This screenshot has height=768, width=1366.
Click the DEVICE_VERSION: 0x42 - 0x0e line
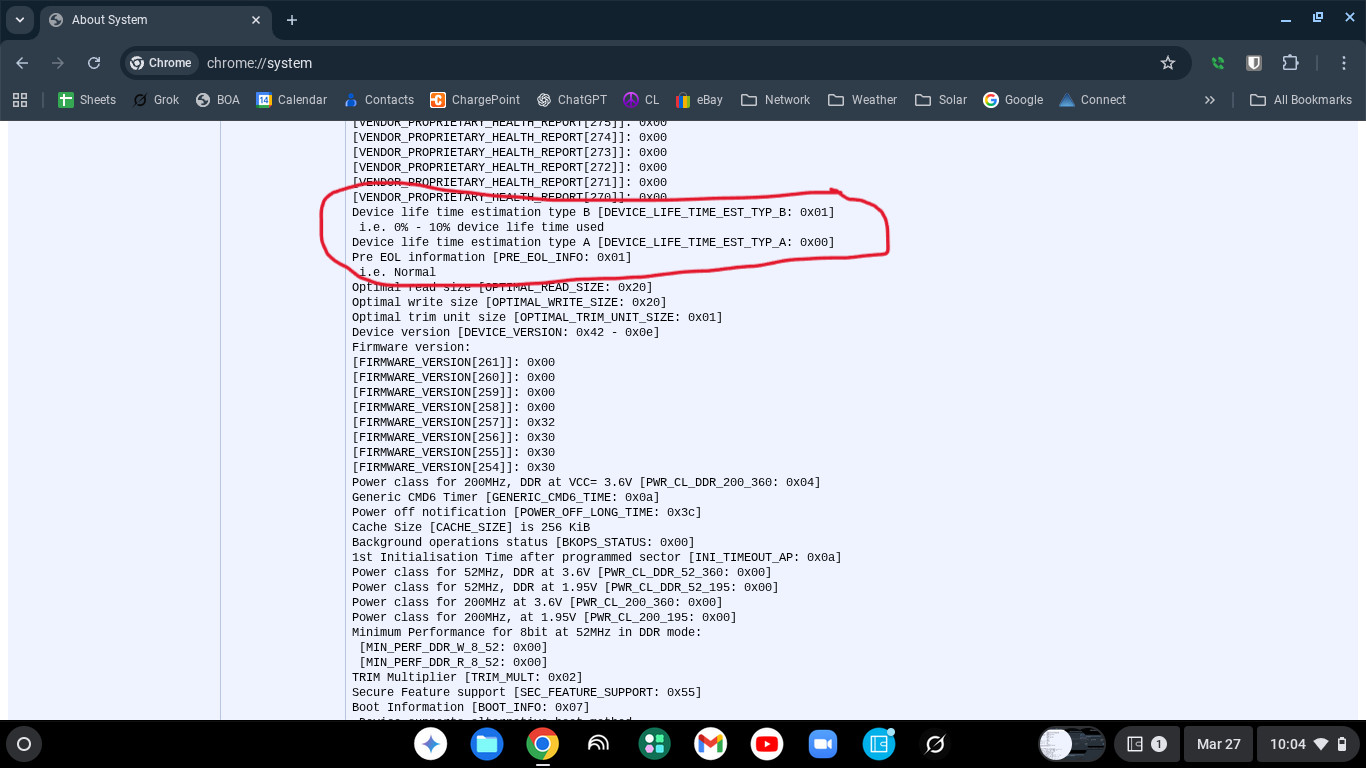tap(506, 332)
